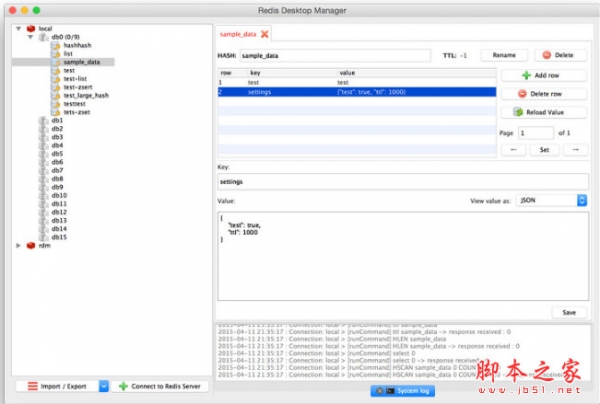600x404 pixels.
Task: Click the Add row button
Action: point(543,75)
